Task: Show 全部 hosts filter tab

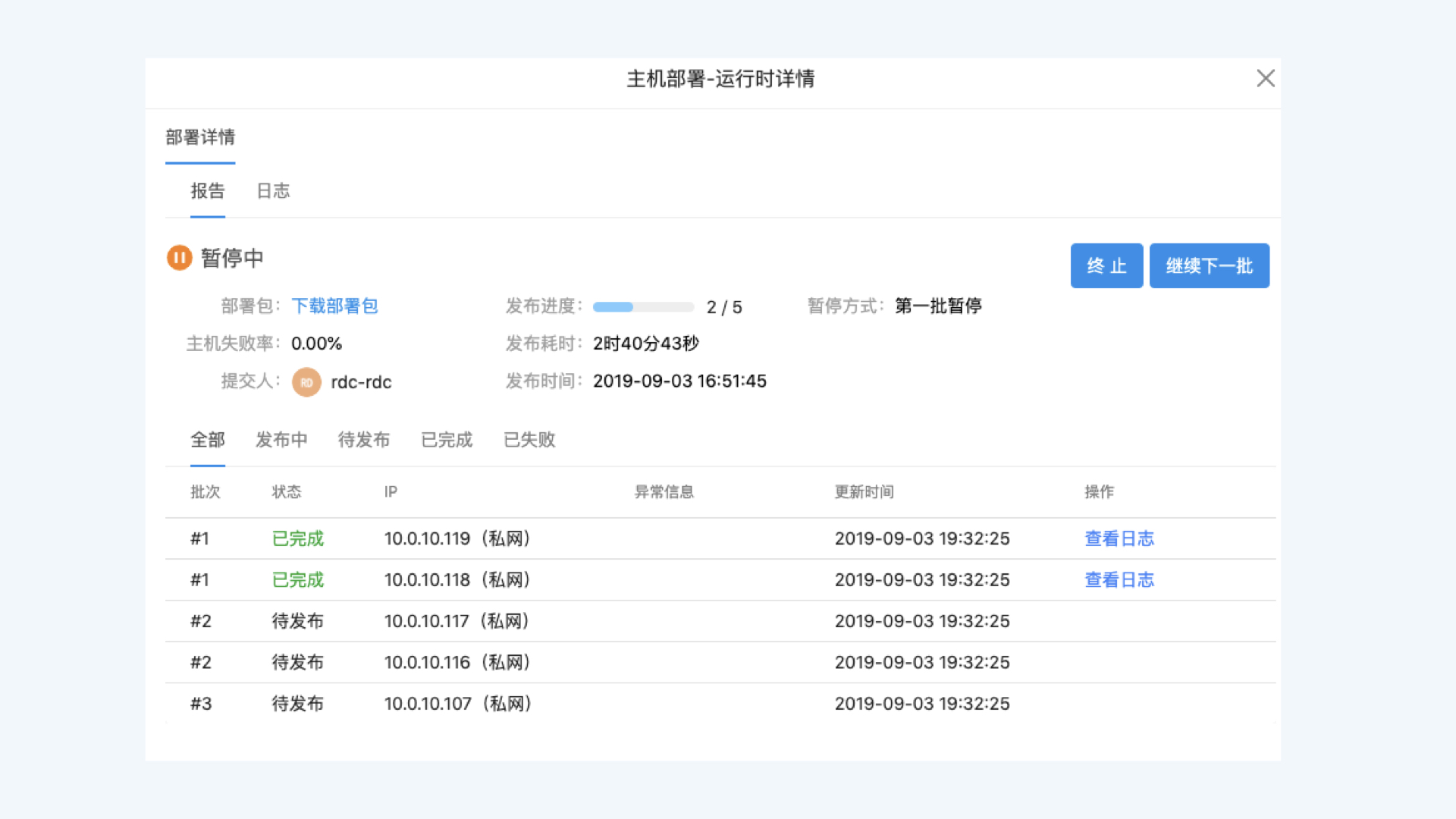Action: 208,440
